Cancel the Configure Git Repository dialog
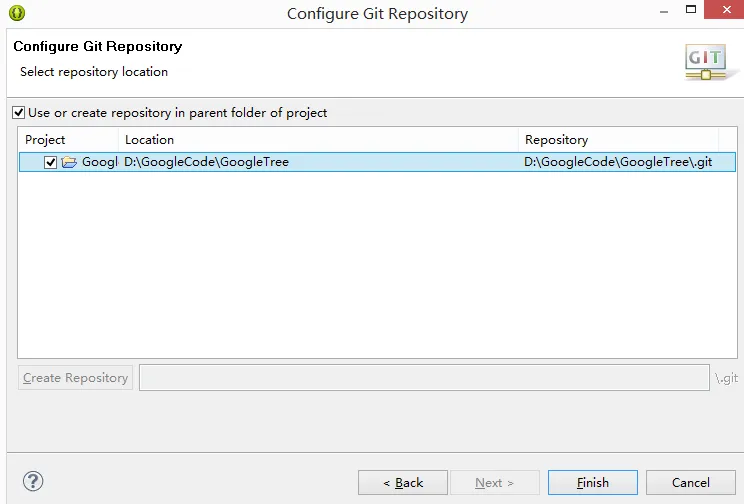This screenshot has height=504, width=744. pyautogui.click(x=690, y=483)
